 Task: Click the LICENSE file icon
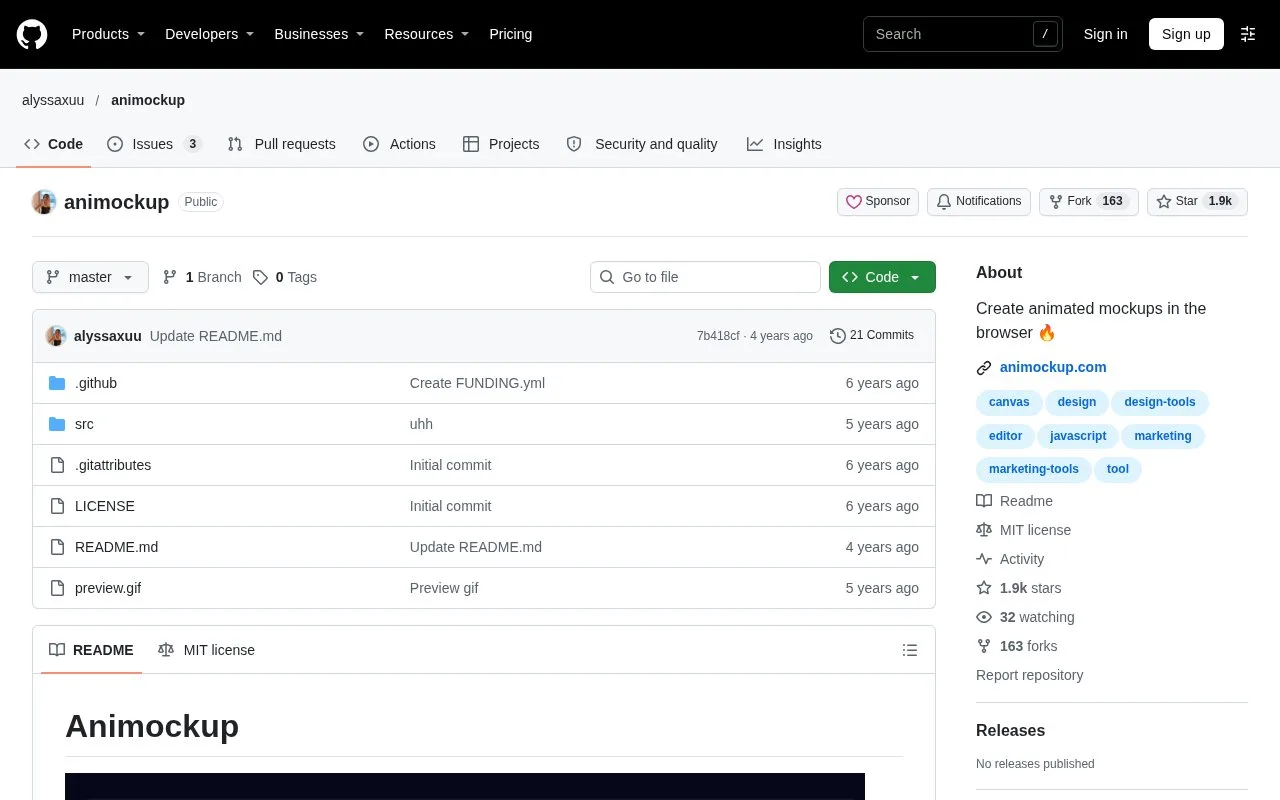(x=57, y=506)
